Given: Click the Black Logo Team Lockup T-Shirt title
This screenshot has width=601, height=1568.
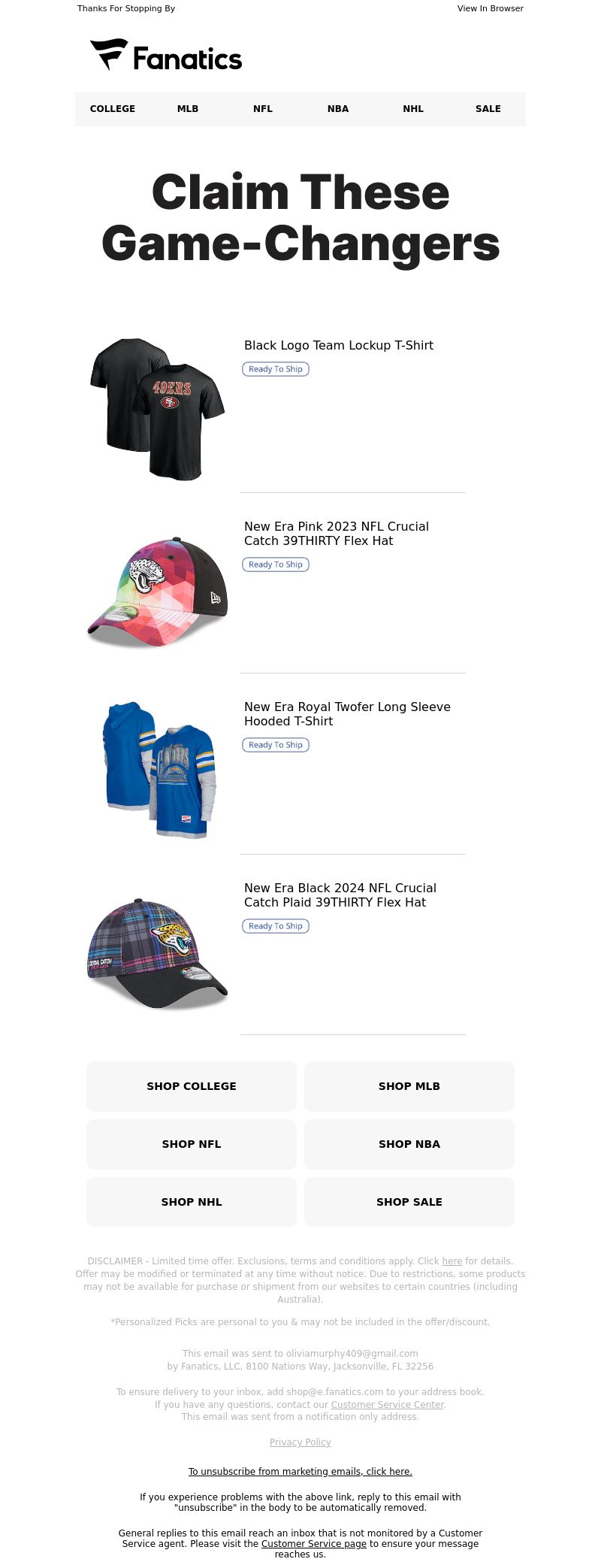Looking at the screenshot, I should (x=339, y=346).
